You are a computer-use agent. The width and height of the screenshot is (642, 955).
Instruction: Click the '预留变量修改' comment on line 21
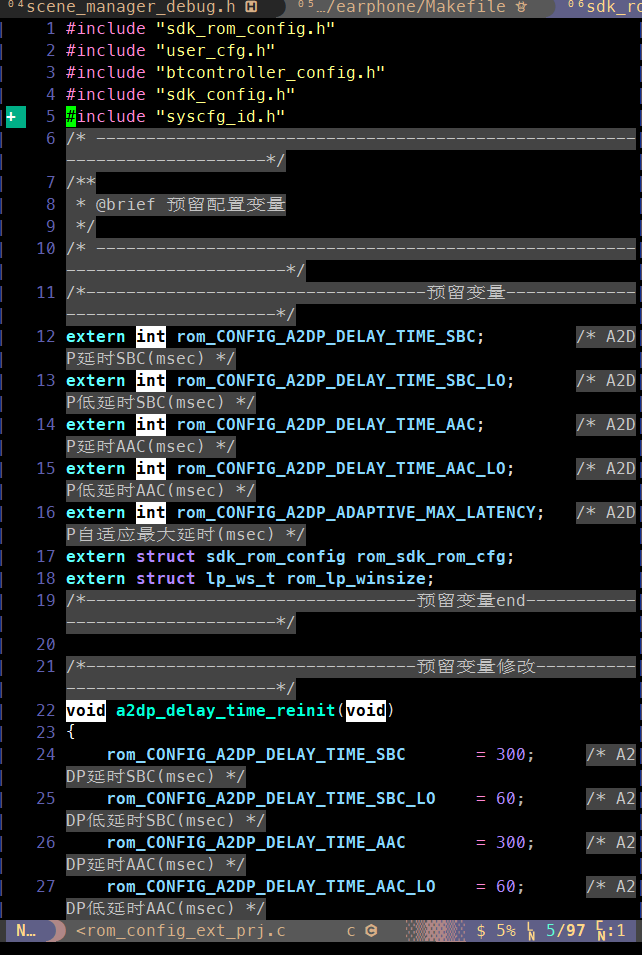click(476, 666)
